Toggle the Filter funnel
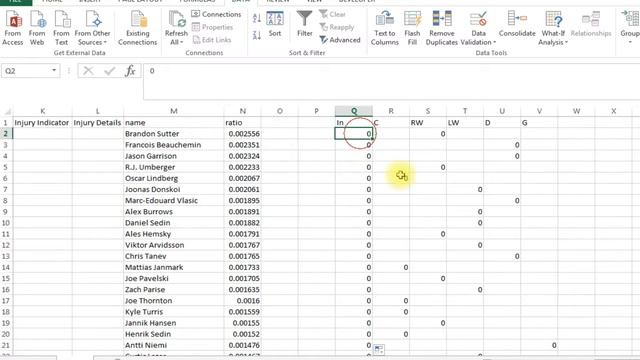 304,24
